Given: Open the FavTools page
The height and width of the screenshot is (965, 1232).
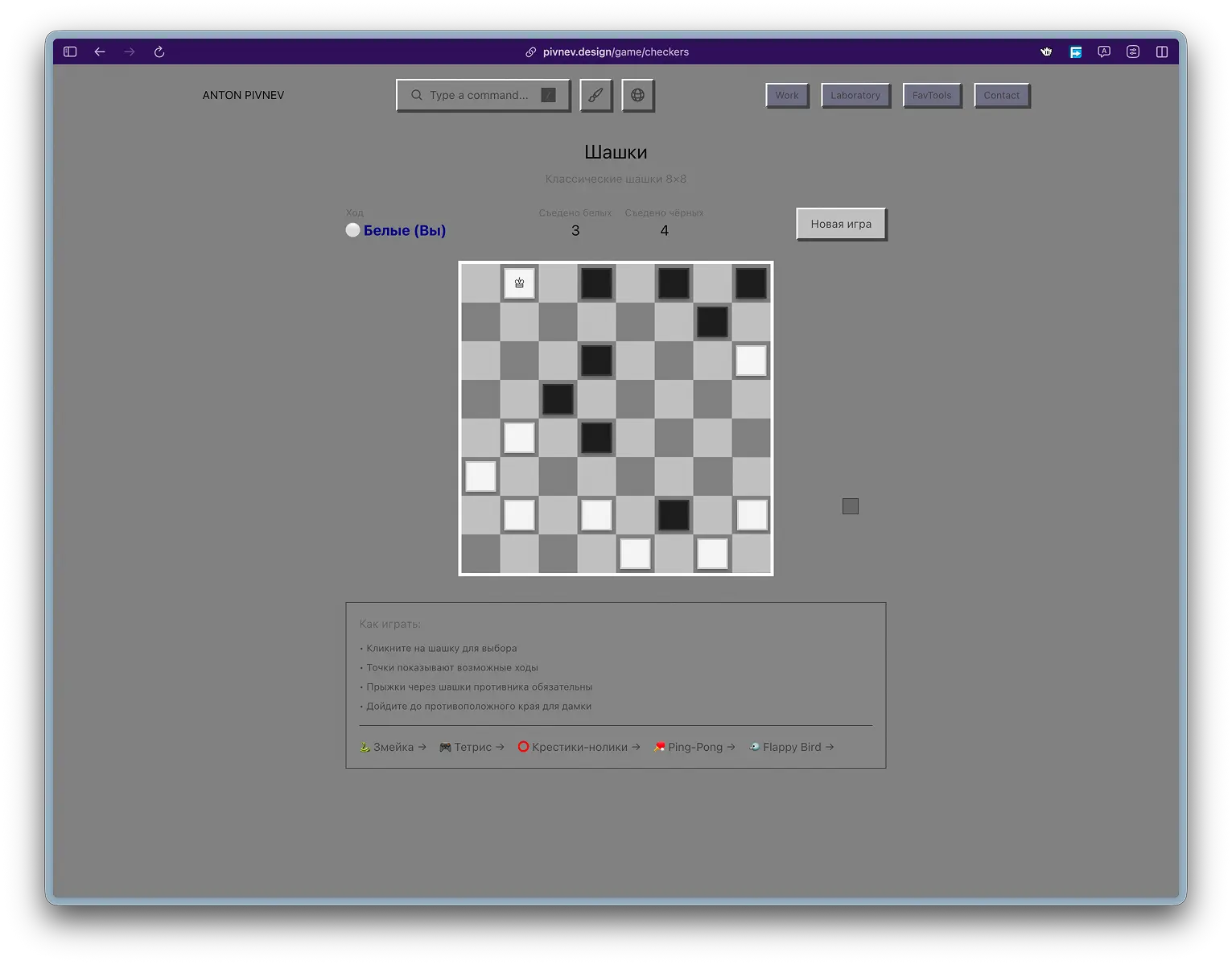Looking at the screenshot, I should point(931,95).
